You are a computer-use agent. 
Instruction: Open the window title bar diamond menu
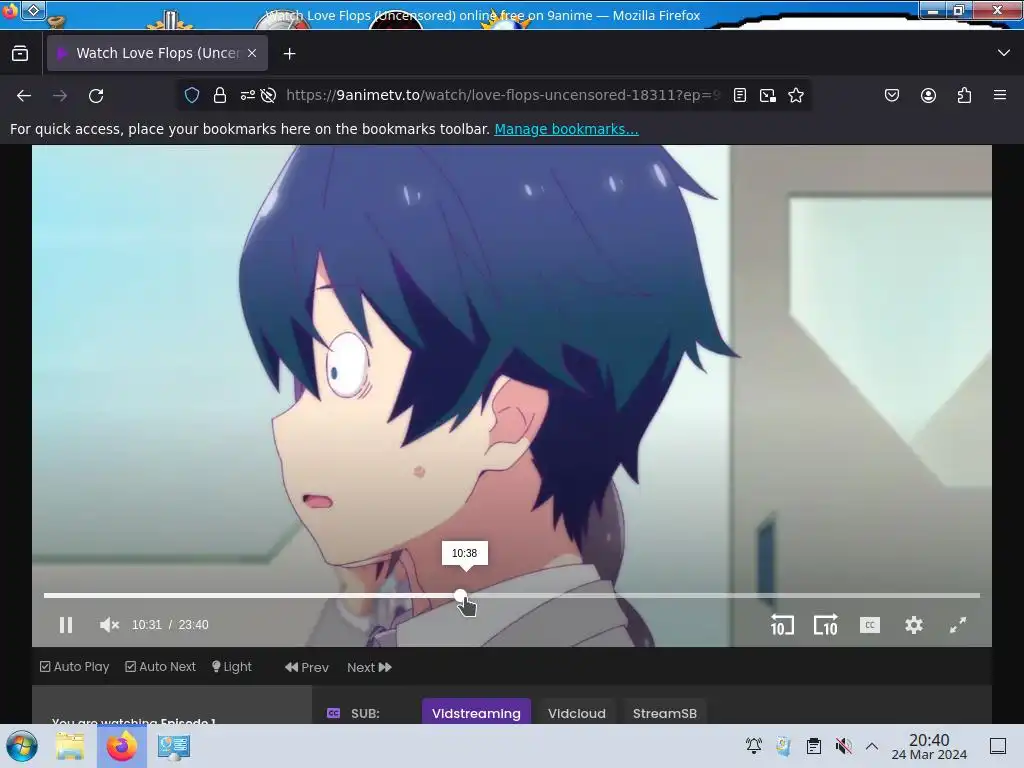[x=33, y=10]
